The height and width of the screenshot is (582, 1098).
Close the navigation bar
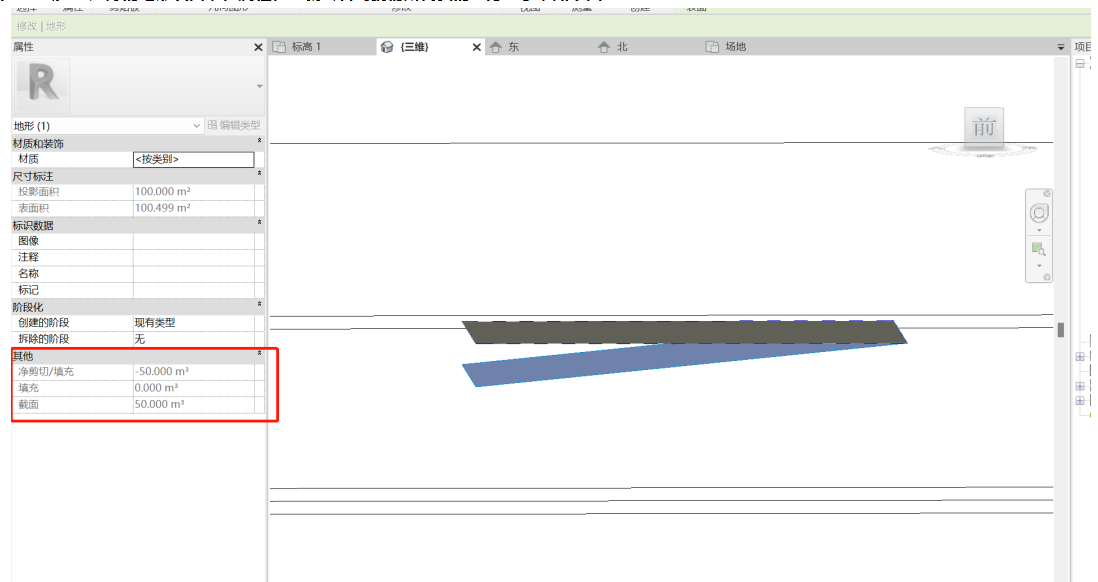point(1047,193)
